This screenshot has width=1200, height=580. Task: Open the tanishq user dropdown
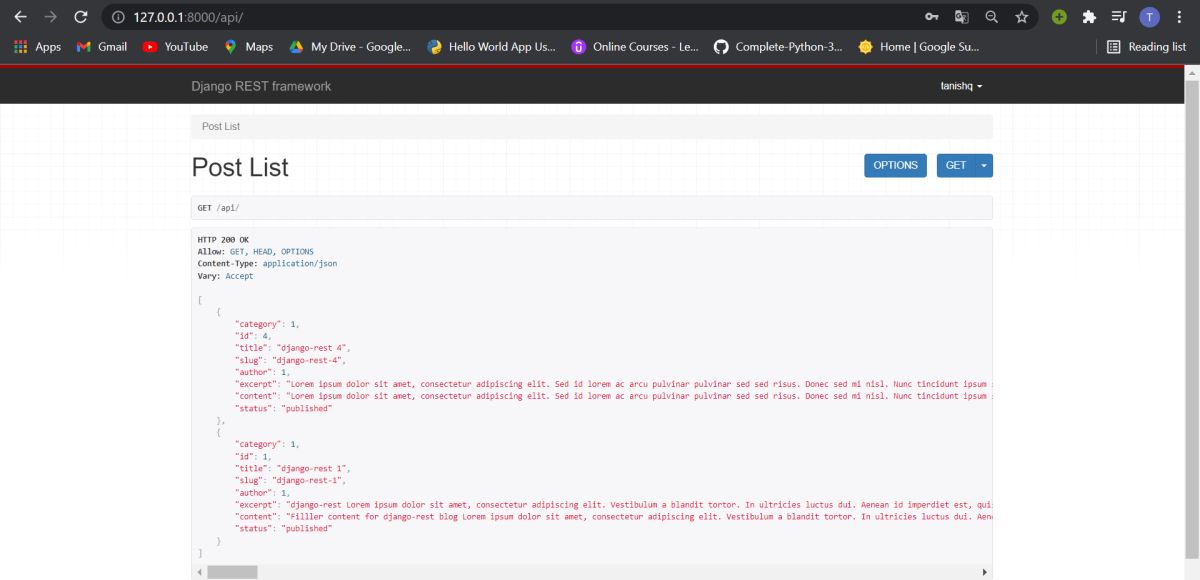coord(961,86)
